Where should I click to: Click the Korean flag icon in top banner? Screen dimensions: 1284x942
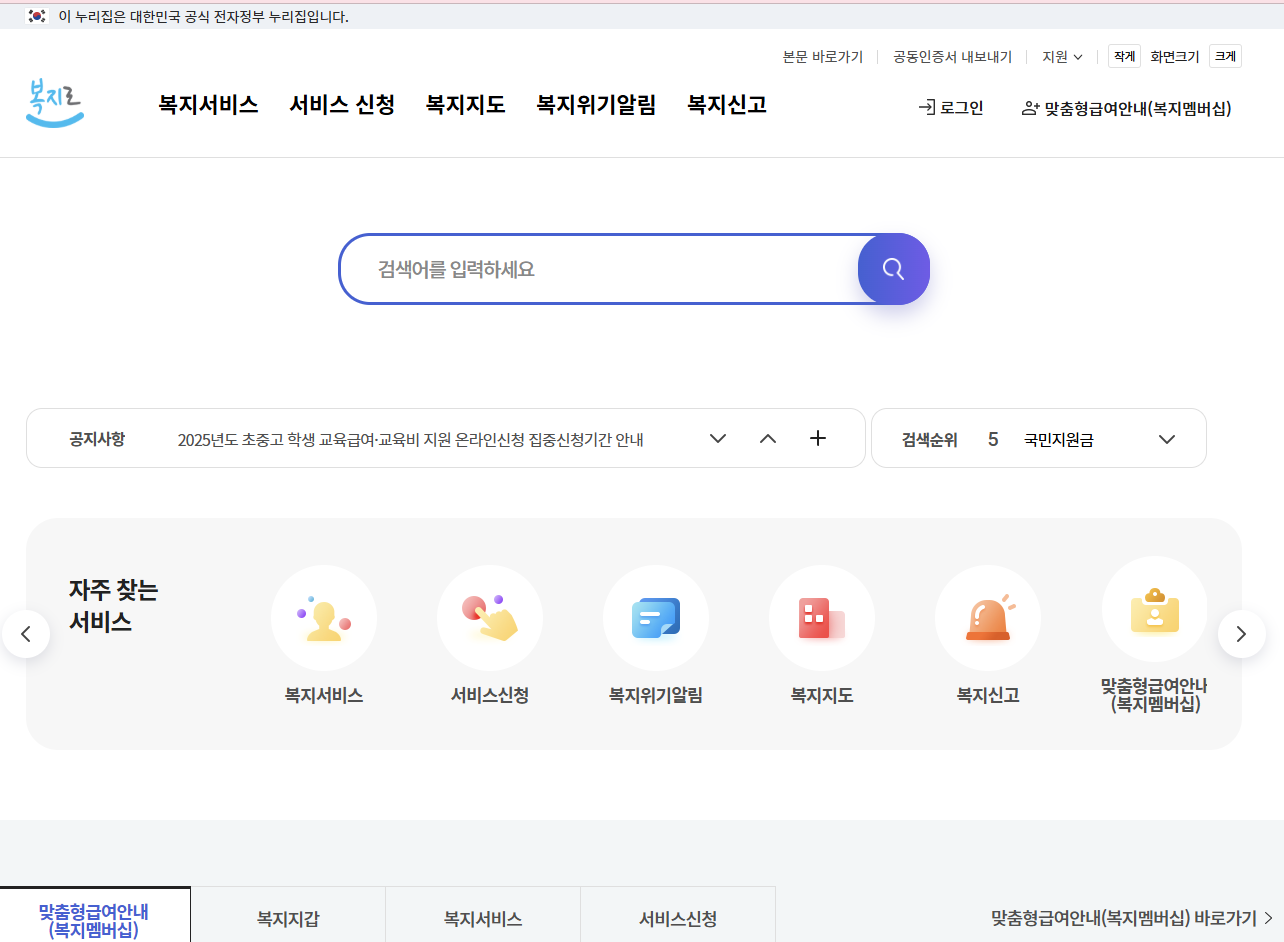click(x=37, y=17)
